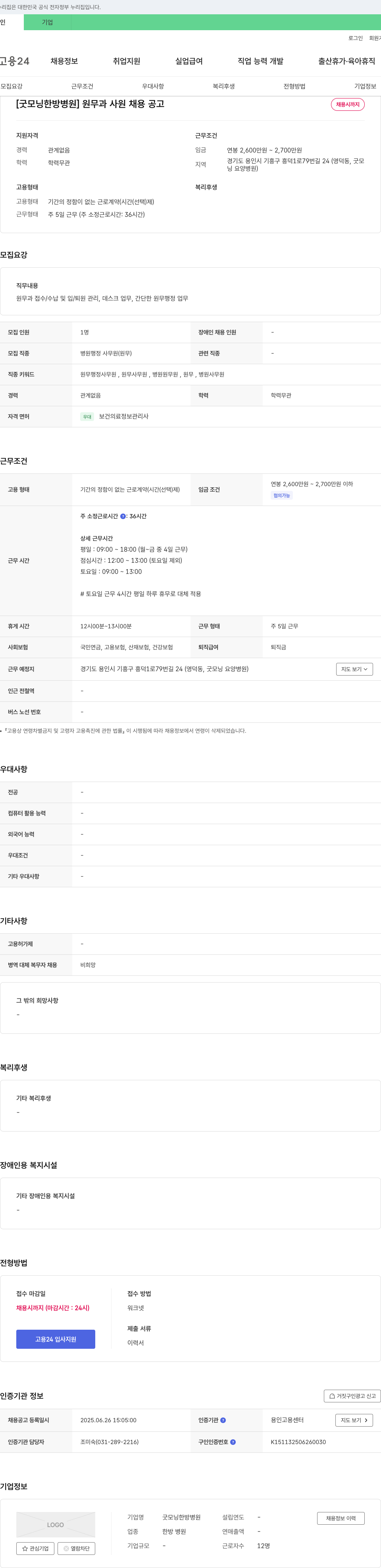Open 직업 능력 개발 menu

260,61
